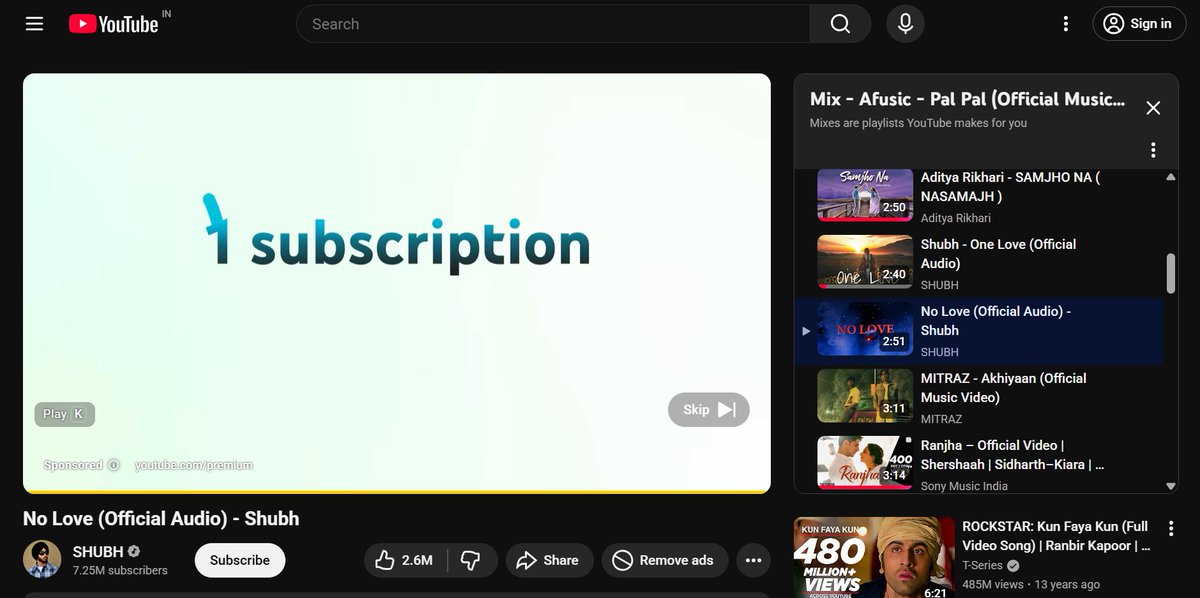Open T-Series channel under Kun Faya Kun

[x=982, y=565]
